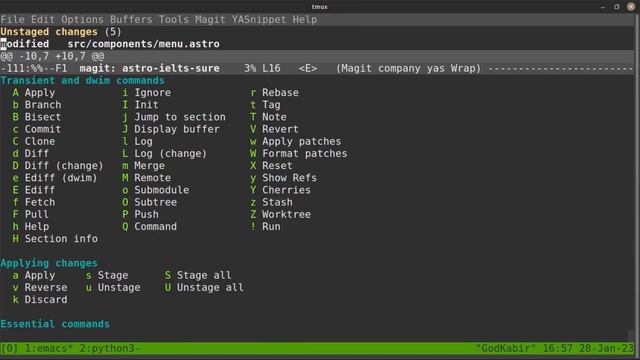This screenshot has height=360, width=640.
Task: Click S Stage all
Action: point(198,276)
